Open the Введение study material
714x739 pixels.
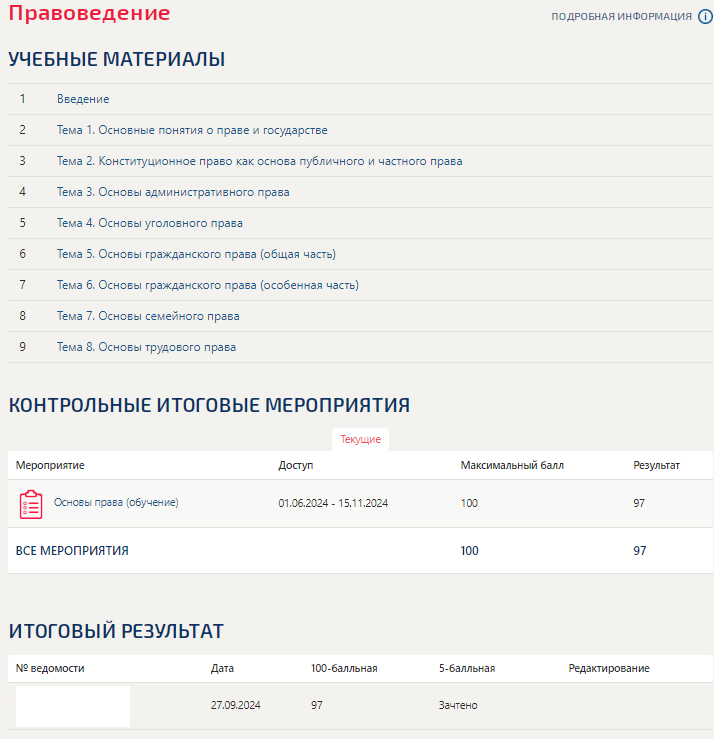83,99
